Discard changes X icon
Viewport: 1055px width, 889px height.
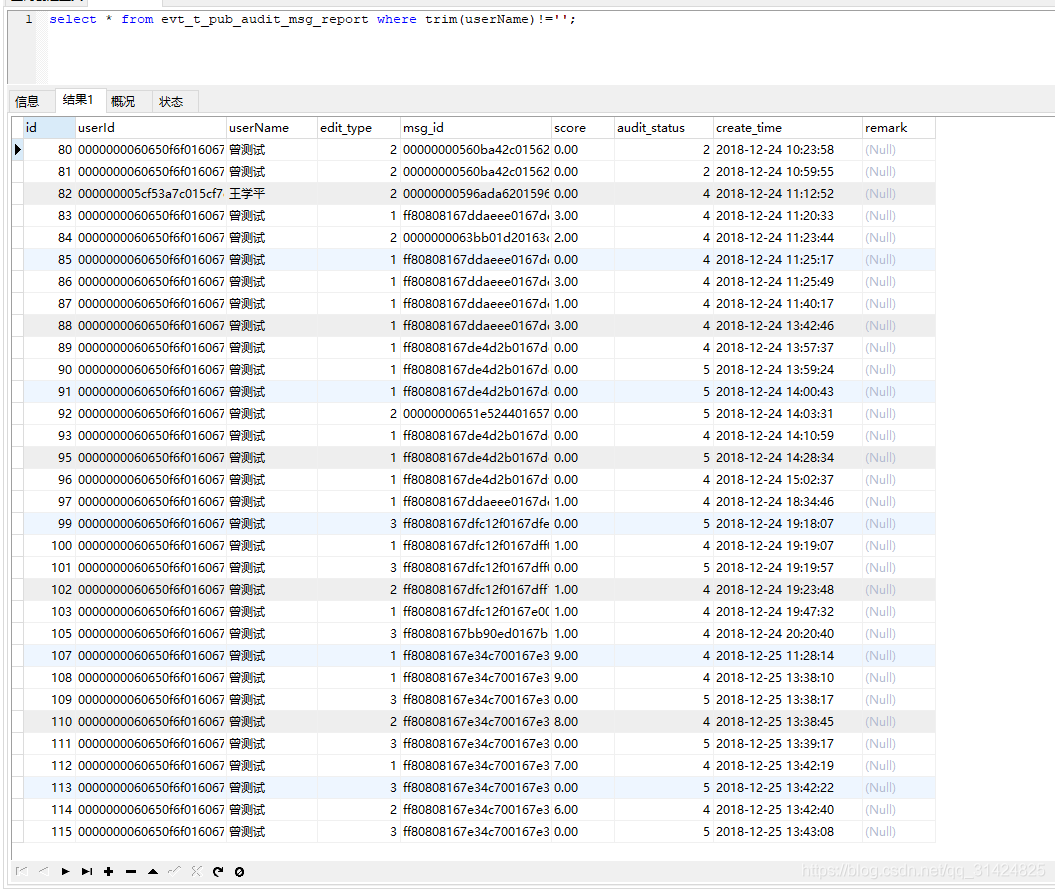tap(196, 872)
